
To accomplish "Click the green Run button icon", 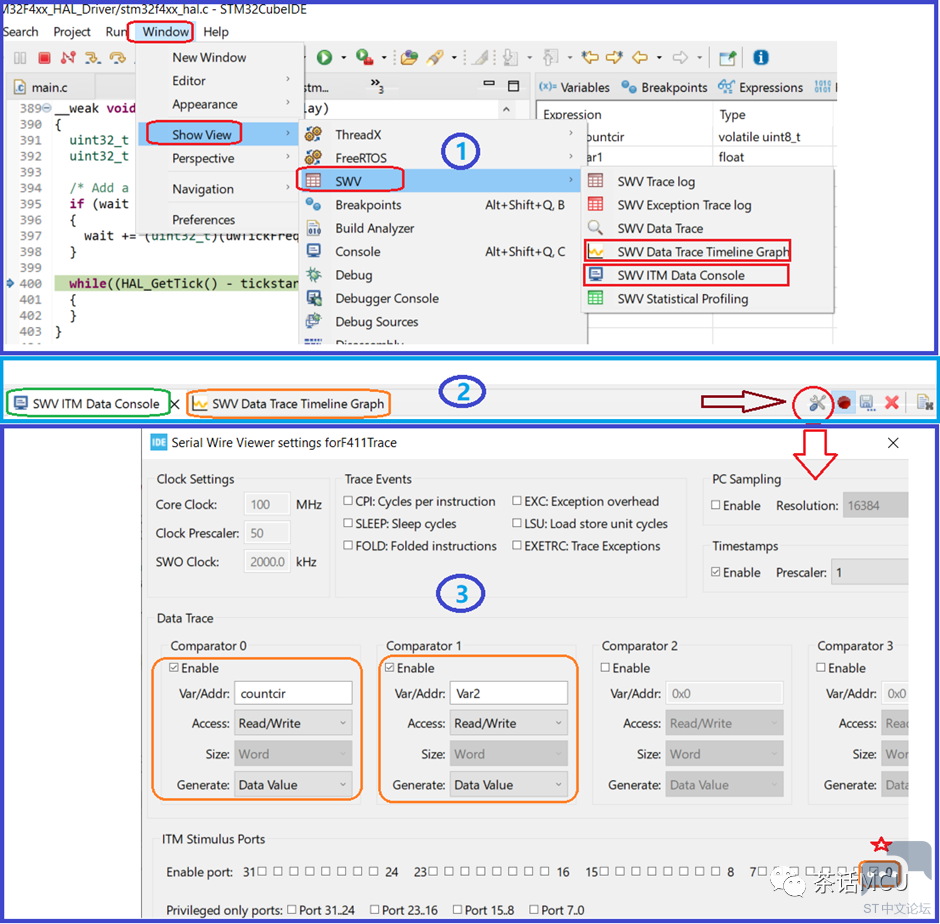I will [324, 58].
